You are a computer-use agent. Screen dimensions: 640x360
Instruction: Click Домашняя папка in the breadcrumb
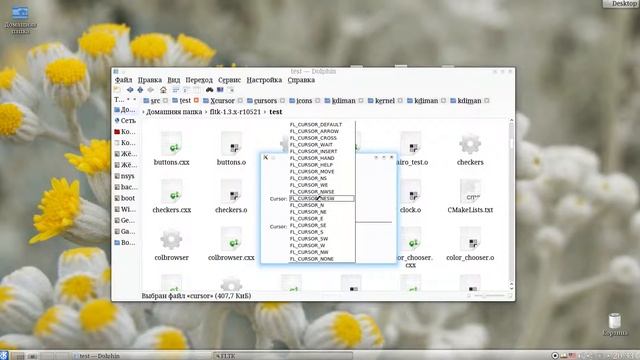pos(174,112)
